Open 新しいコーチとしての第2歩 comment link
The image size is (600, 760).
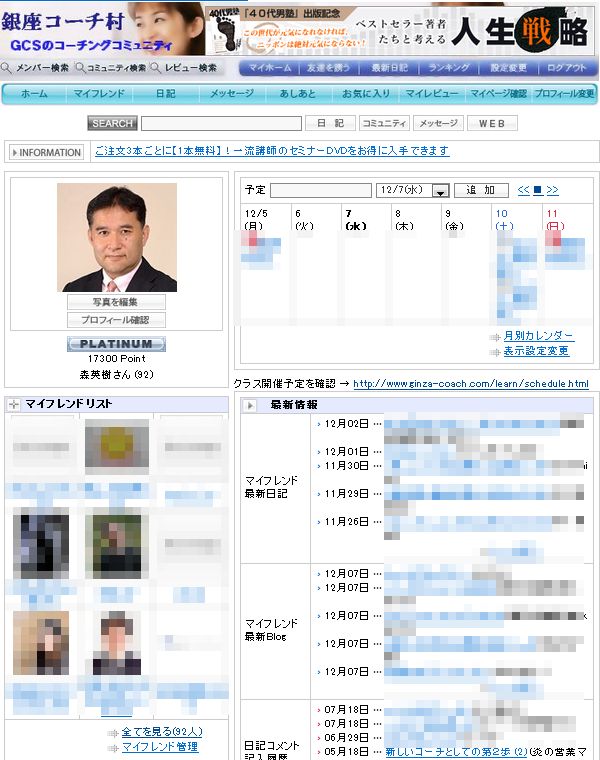point(456,752)
